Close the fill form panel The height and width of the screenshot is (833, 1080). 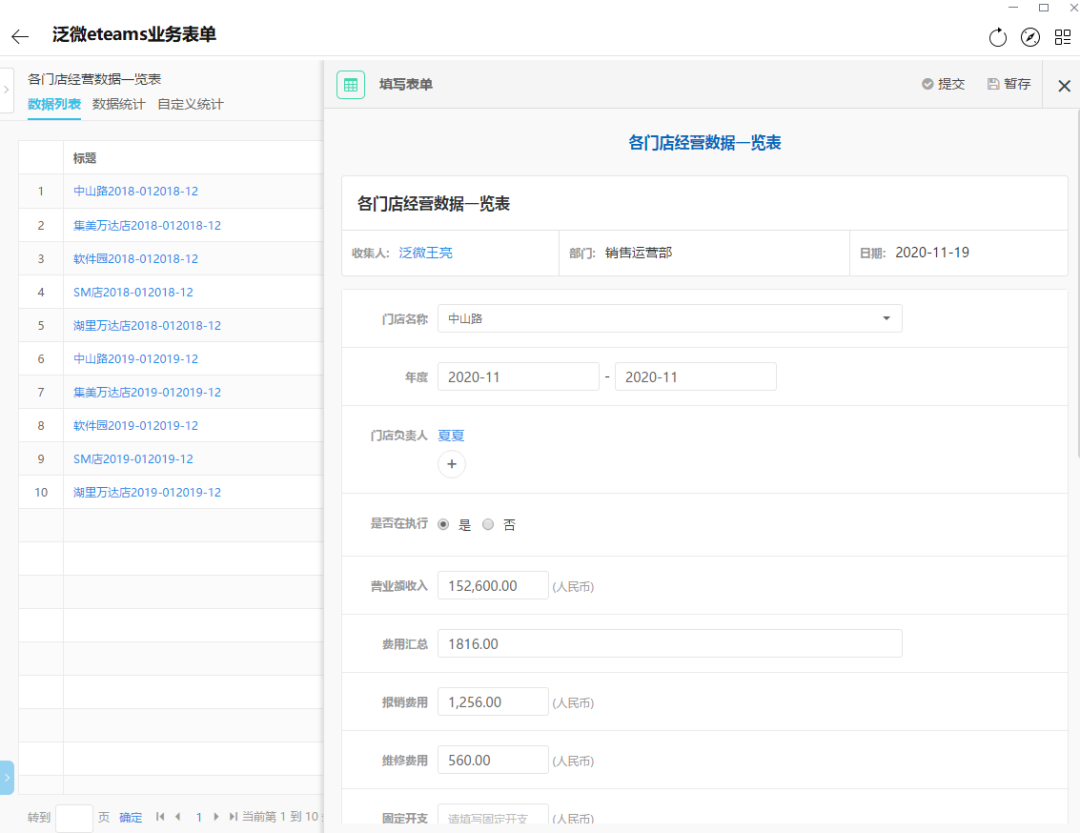point(1064,85)
